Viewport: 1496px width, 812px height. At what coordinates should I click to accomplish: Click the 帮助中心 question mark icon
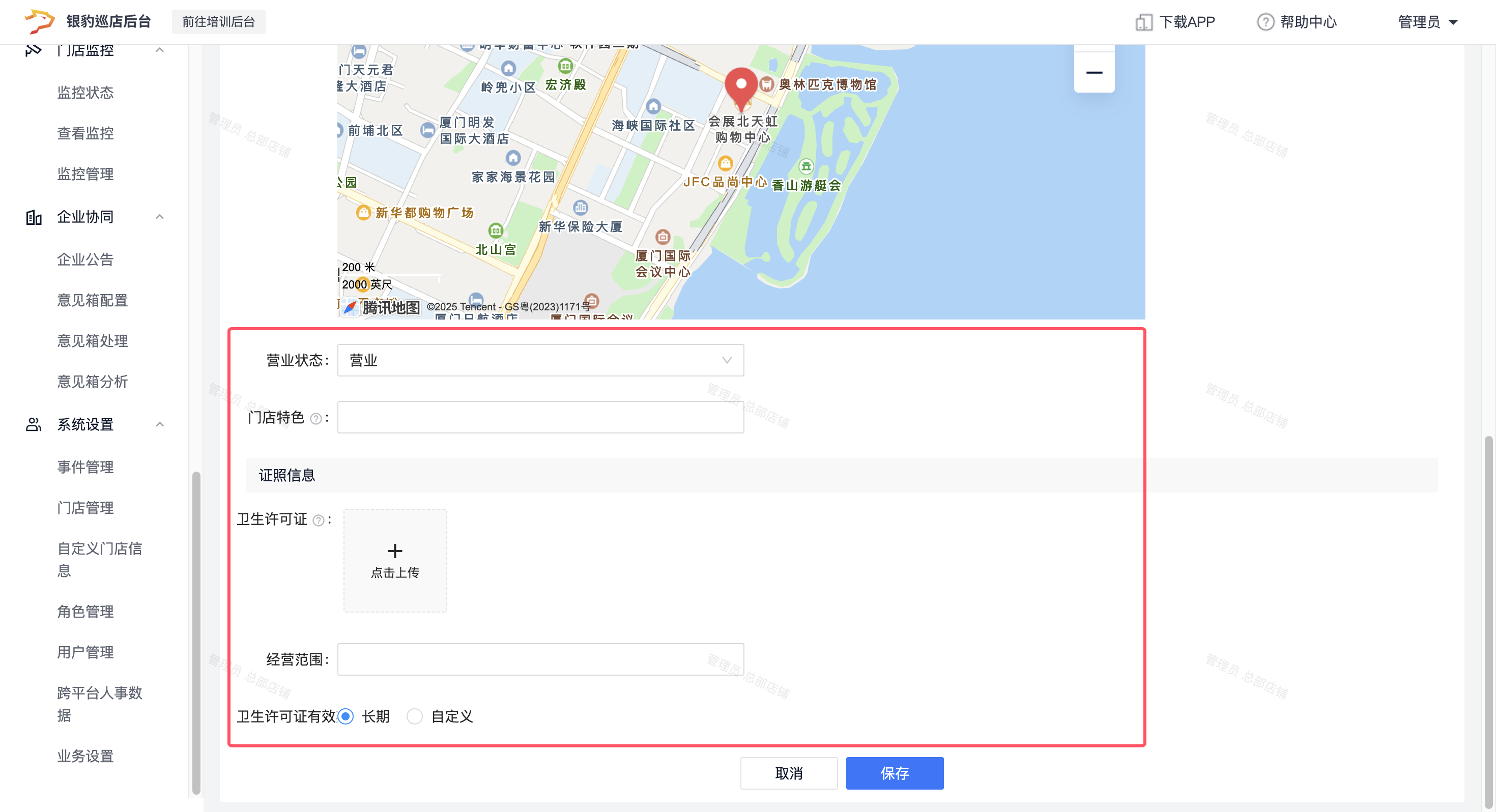pos(1265,22)
